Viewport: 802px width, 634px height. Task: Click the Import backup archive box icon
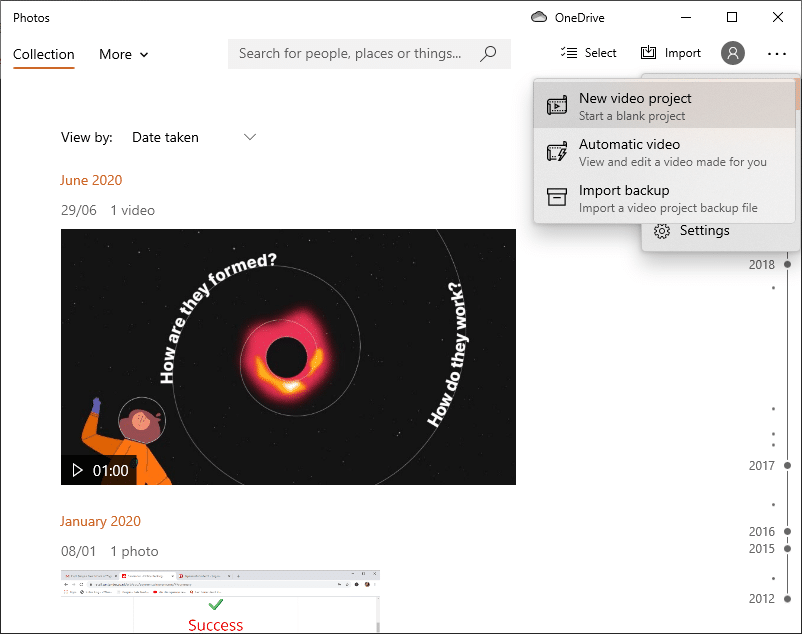coord(556,197)
